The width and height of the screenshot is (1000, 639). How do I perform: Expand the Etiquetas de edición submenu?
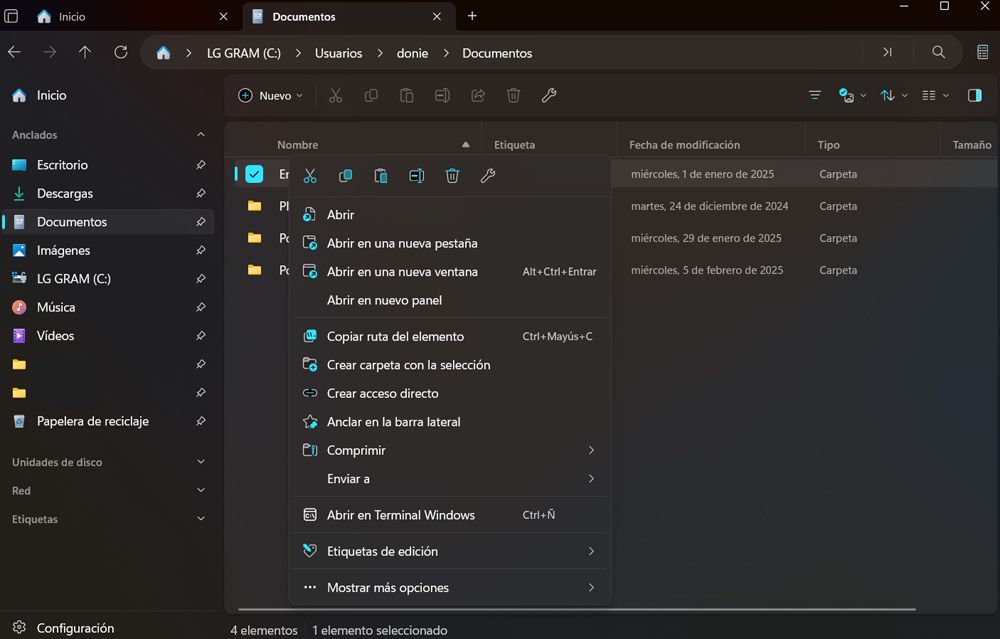(x=450, y=551)
